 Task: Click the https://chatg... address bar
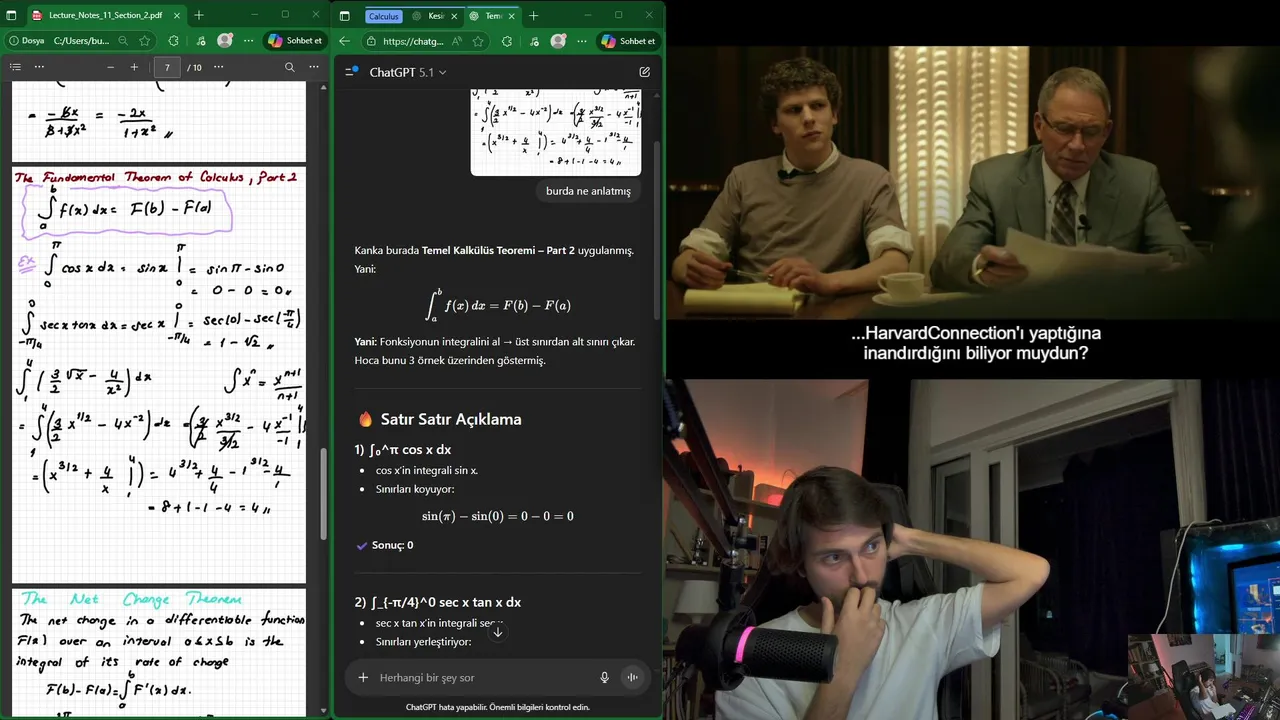412,41
